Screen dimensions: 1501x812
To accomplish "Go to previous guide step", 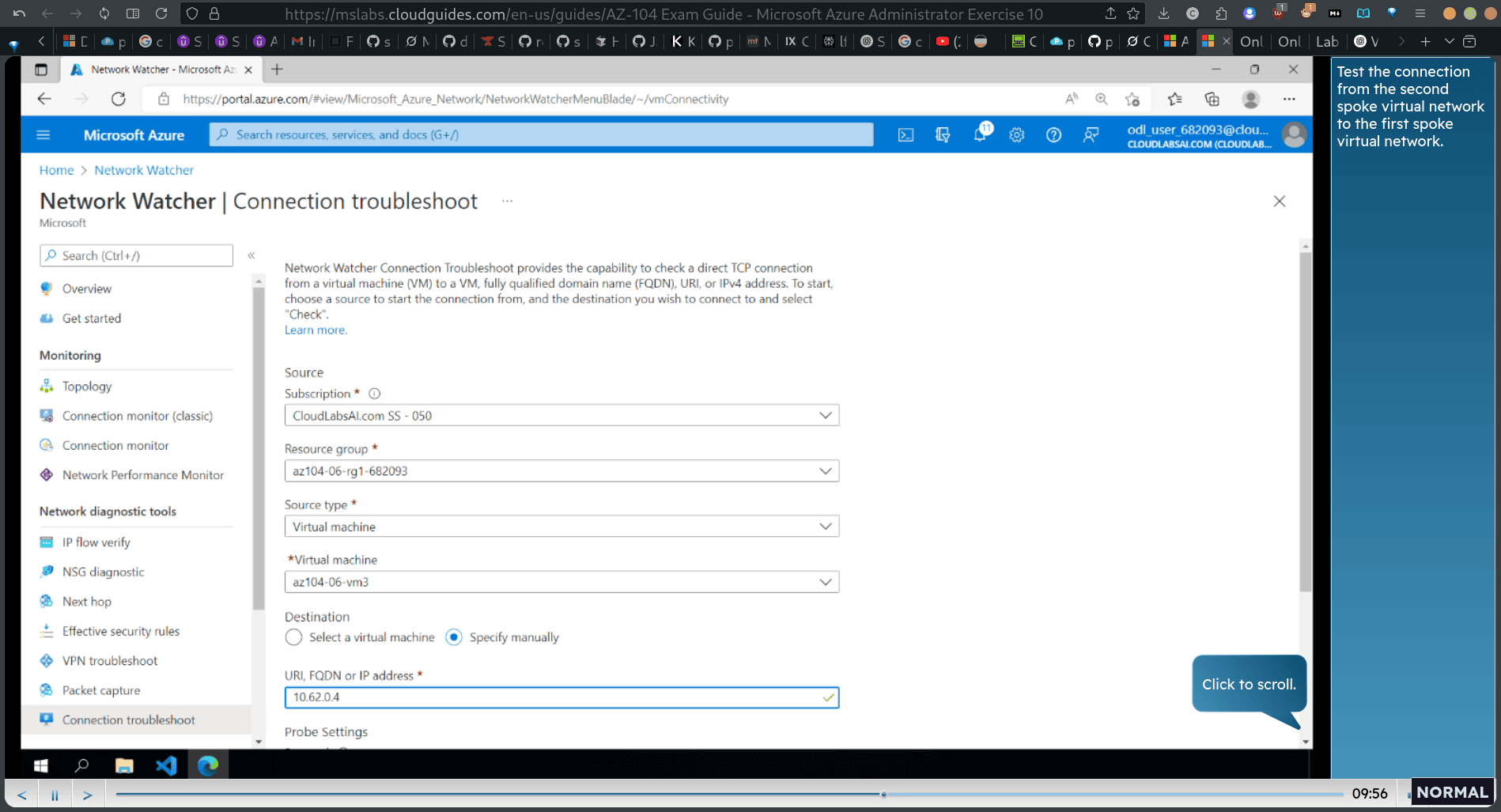I will click(22, 795).
